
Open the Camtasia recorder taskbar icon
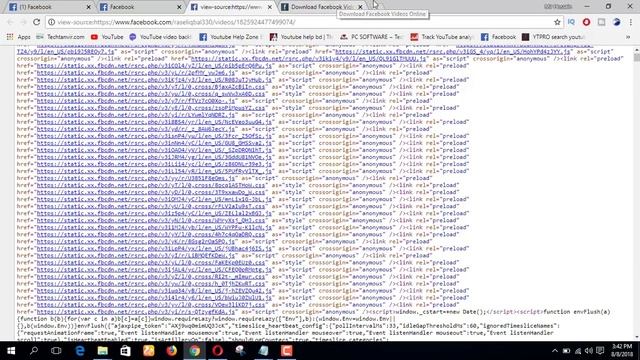coord(287,351)
